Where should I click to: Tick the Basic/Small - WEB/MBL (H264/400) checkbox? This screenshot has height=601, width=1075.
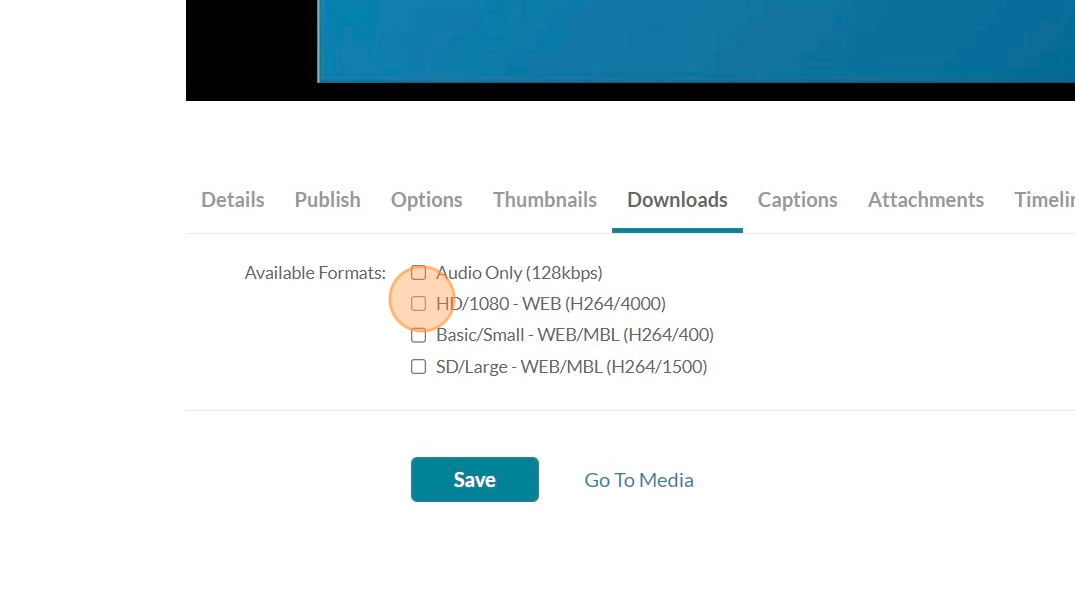point(418,335)
